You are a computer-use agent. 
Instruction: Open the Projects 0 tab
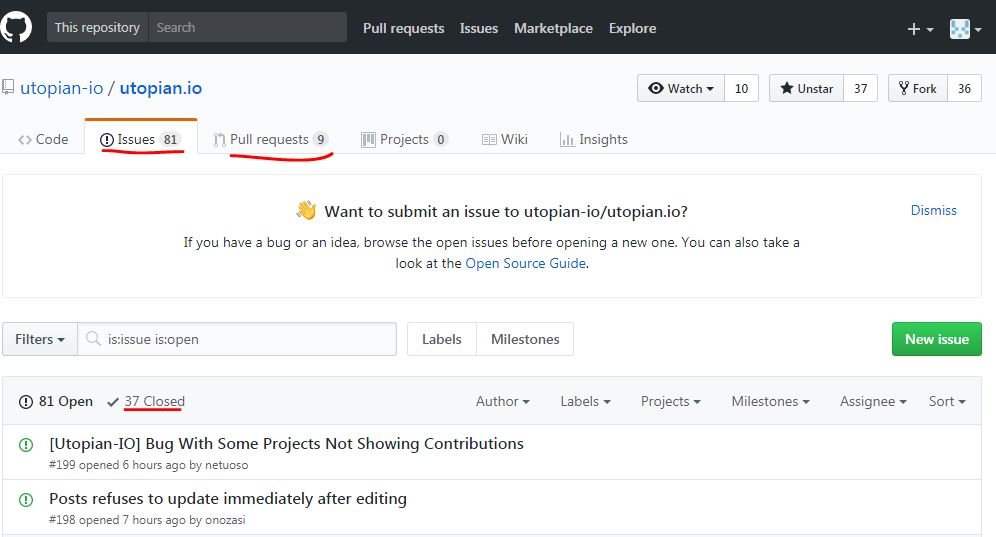coord(405,139)
